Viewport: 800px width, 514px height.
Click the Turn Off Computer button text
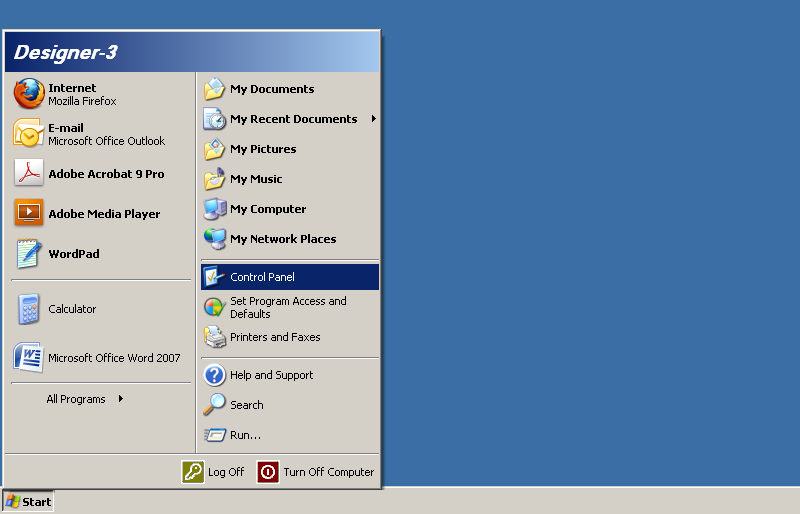coord(329,472)
